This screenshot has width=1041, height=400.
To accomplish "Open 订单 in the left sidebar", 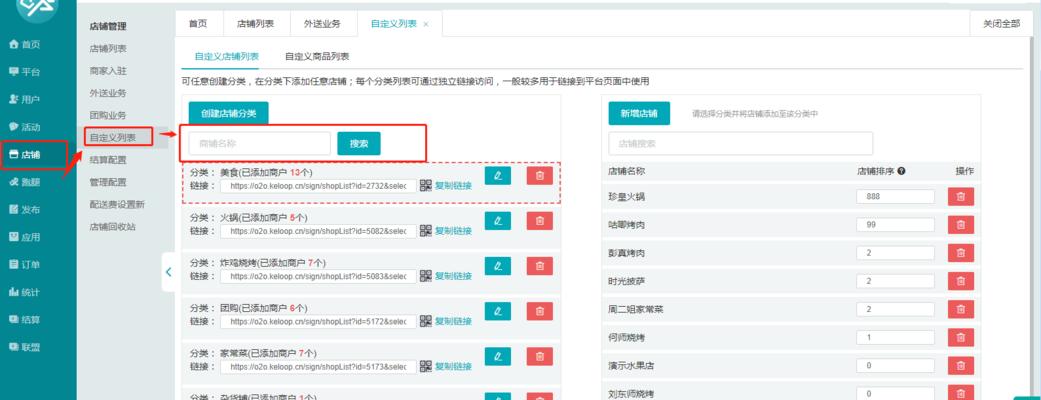I will (25, 264).
